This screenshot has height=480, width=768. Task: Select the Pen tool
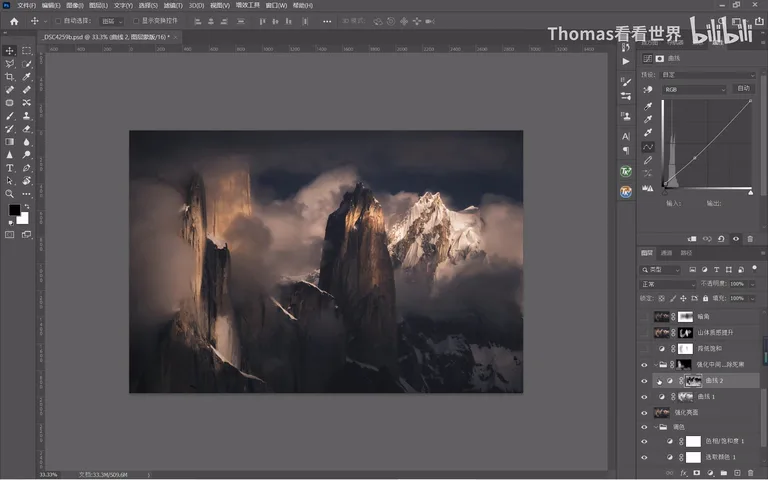pos(26,168)
